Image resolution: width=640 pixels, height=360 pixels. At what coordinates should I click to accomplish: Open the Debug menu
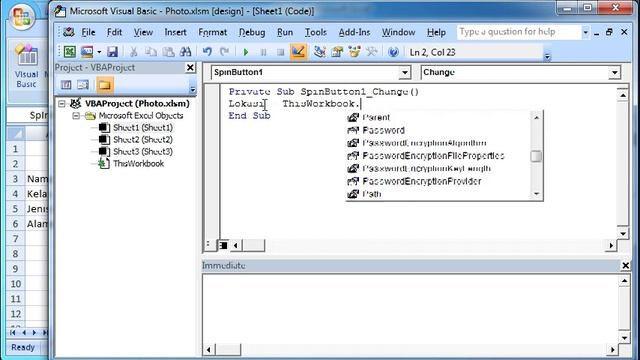[252, 32]
